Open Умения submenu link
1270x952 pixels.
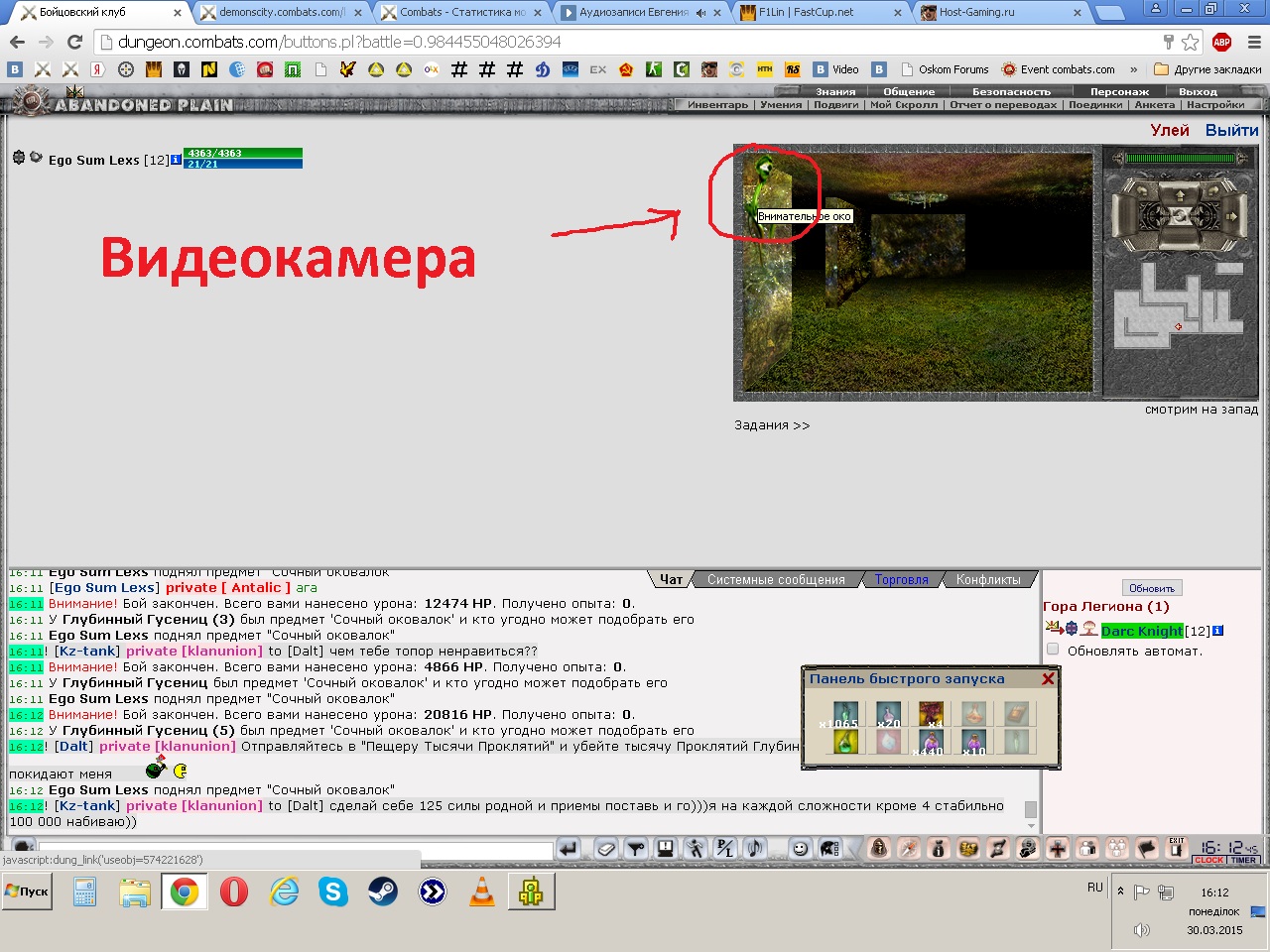pyautogui.click(x=781, y=104)
